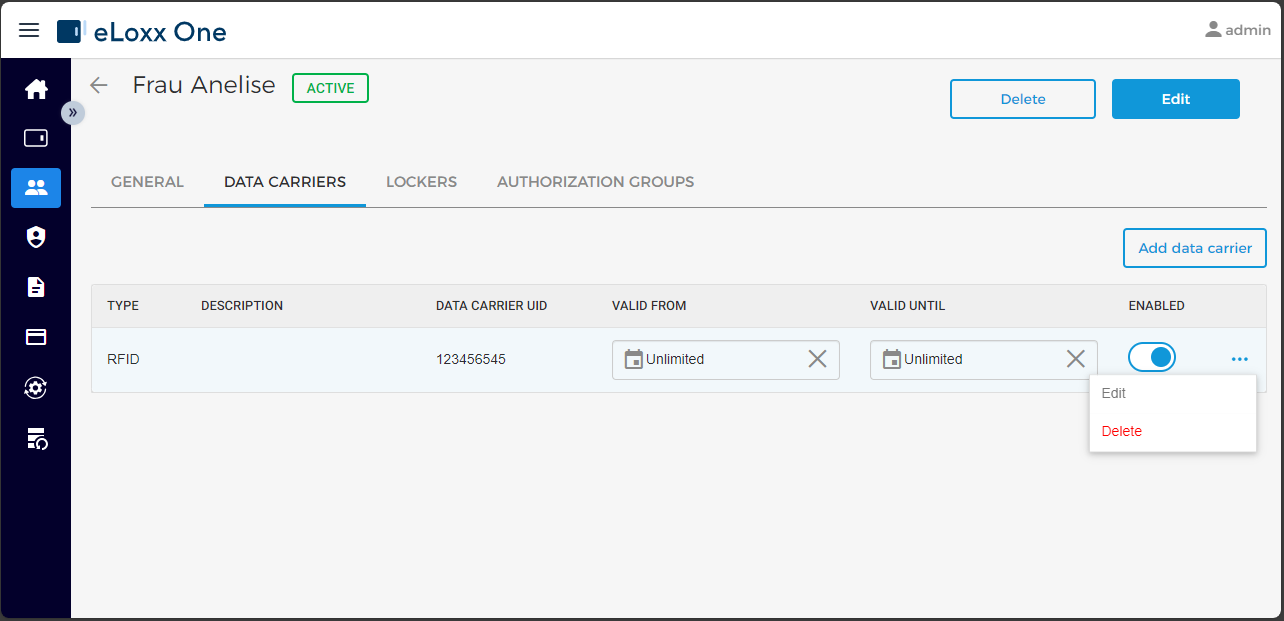1284x621 pixels.
Task: Open the hamburger main menu
Action: tap(29, 31)
